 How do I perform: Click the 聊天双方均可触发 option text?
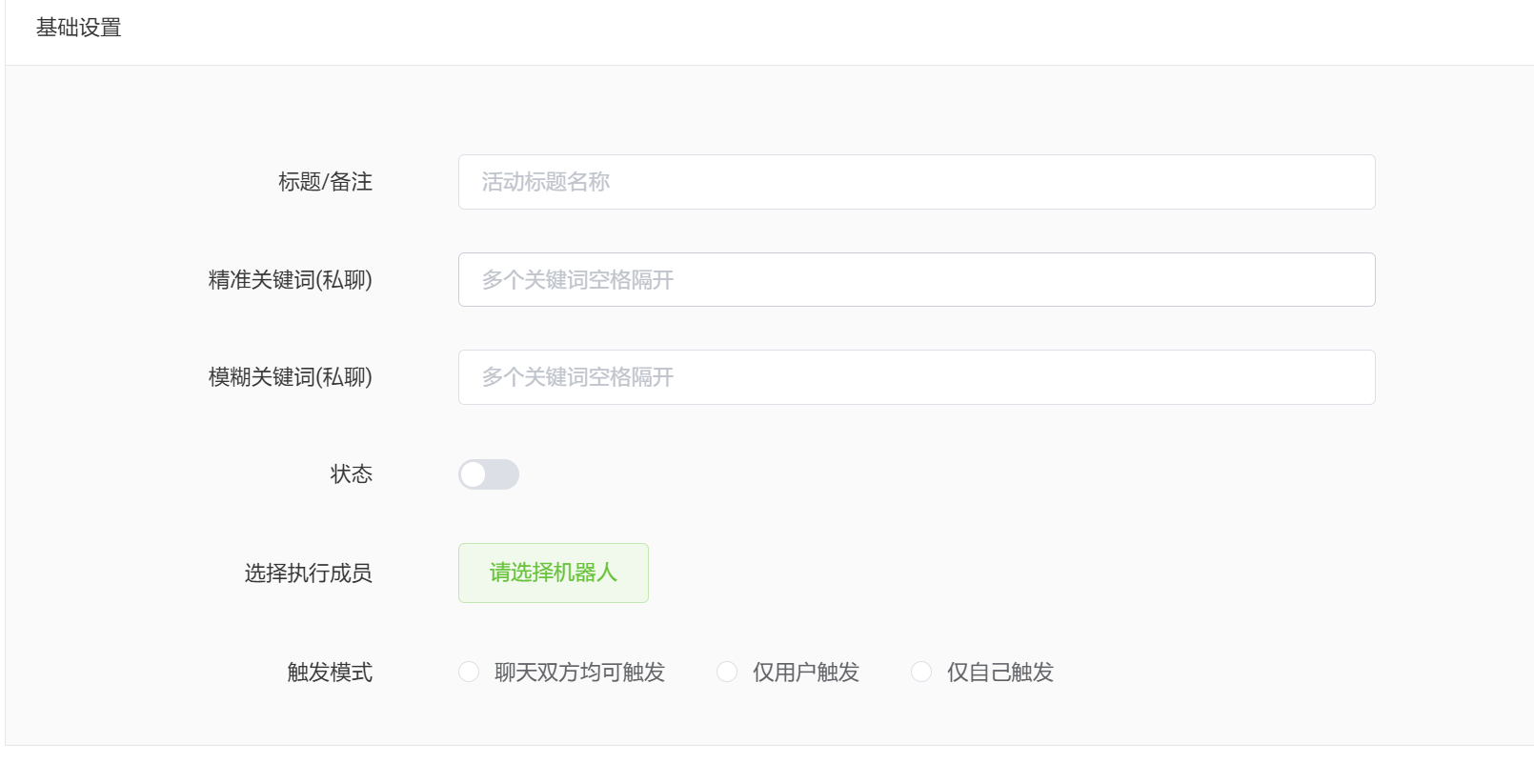pyautogui.click(x=579, y=673)
